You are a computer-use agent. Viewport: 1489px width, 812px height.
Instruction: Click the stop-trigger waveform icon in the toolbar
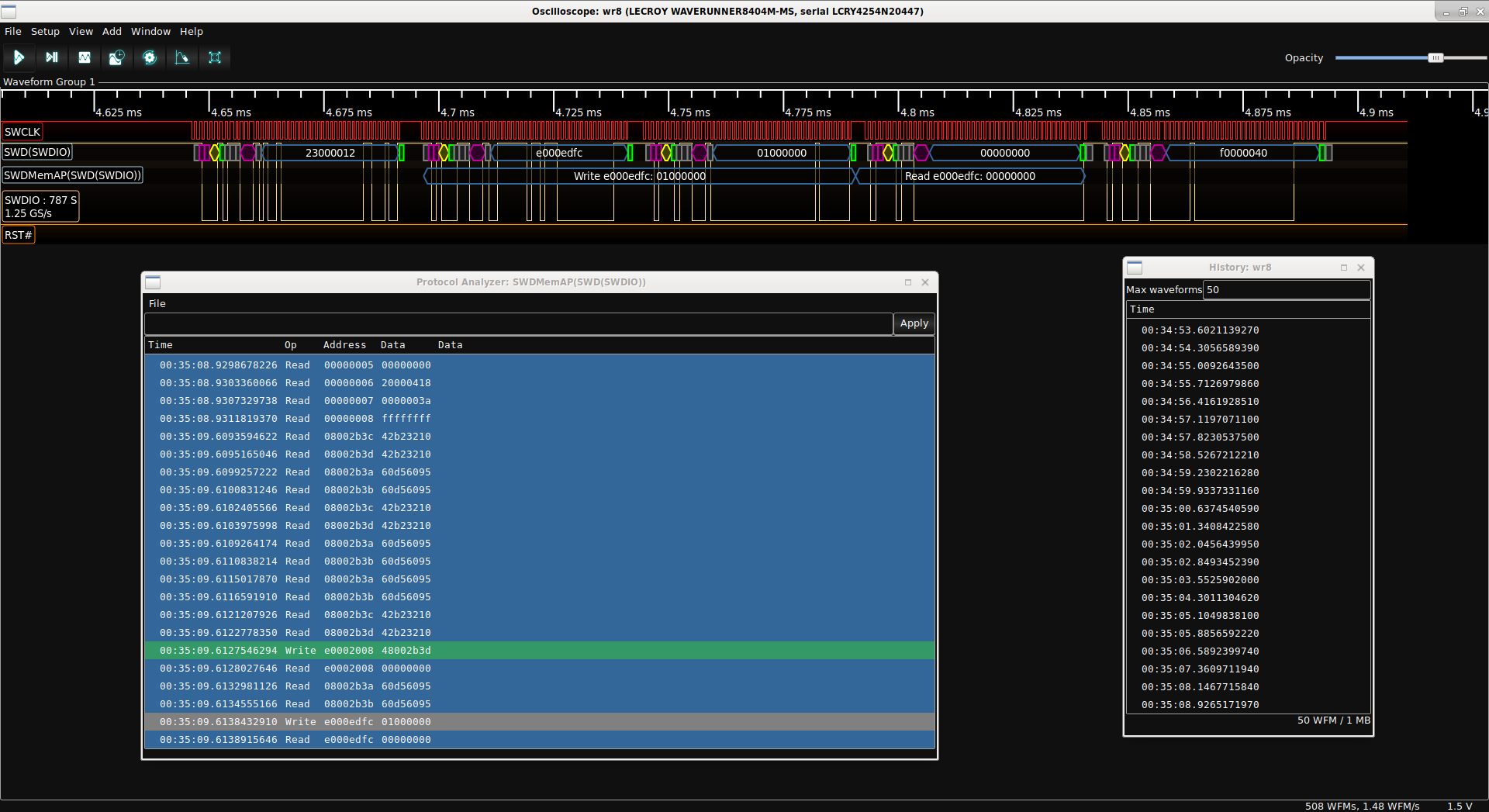click(85, 57)
